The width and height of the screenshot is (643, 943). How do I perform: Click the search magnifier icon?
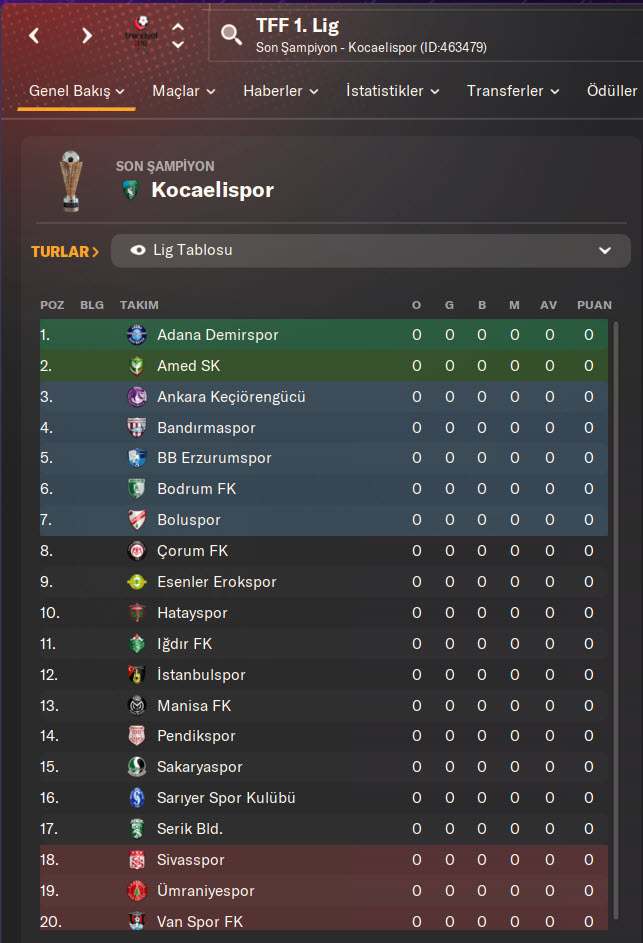pyautogui.click(x=231, y=36)
